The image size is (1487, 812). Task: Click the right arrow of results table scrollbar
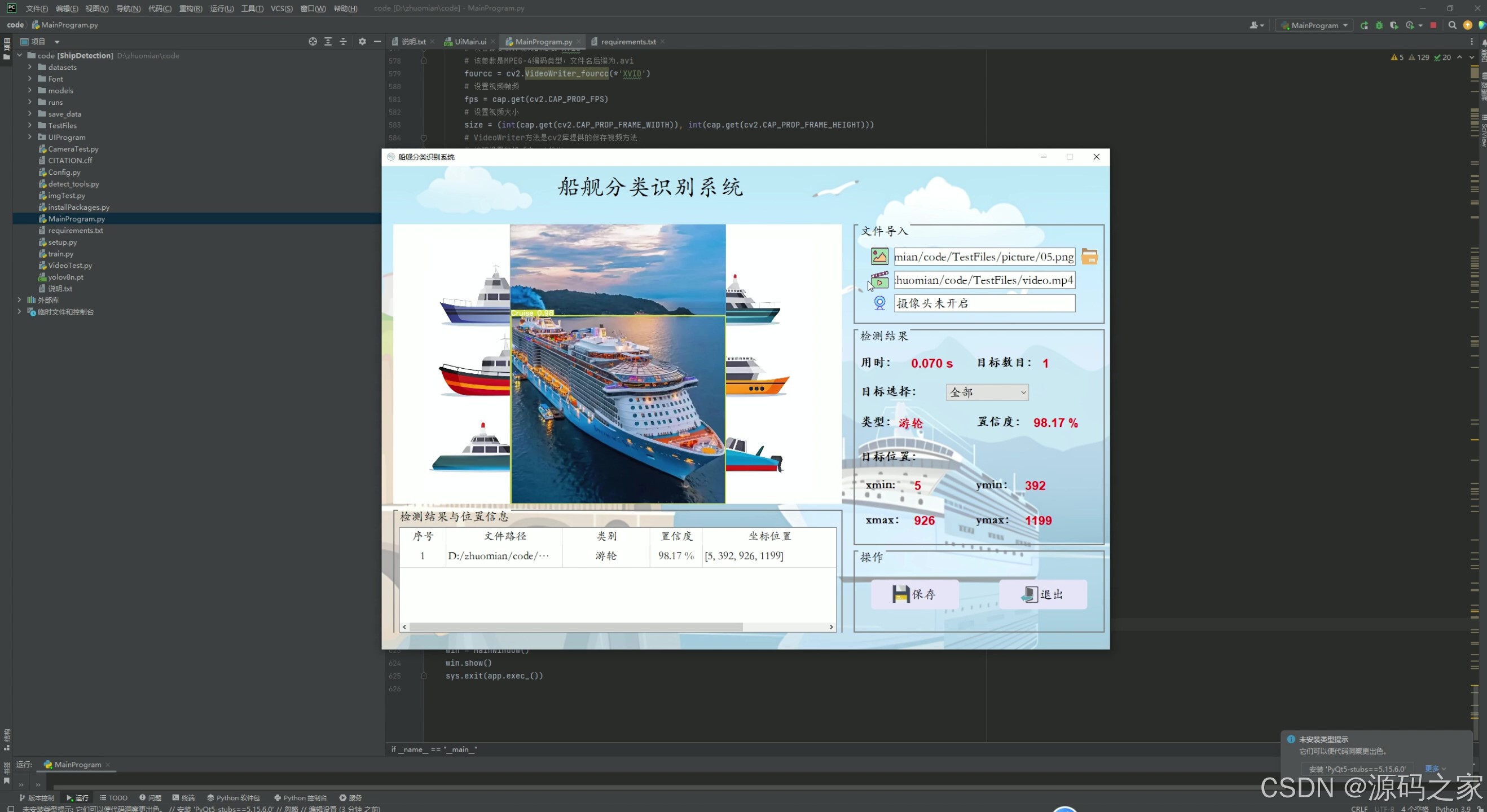832,626
